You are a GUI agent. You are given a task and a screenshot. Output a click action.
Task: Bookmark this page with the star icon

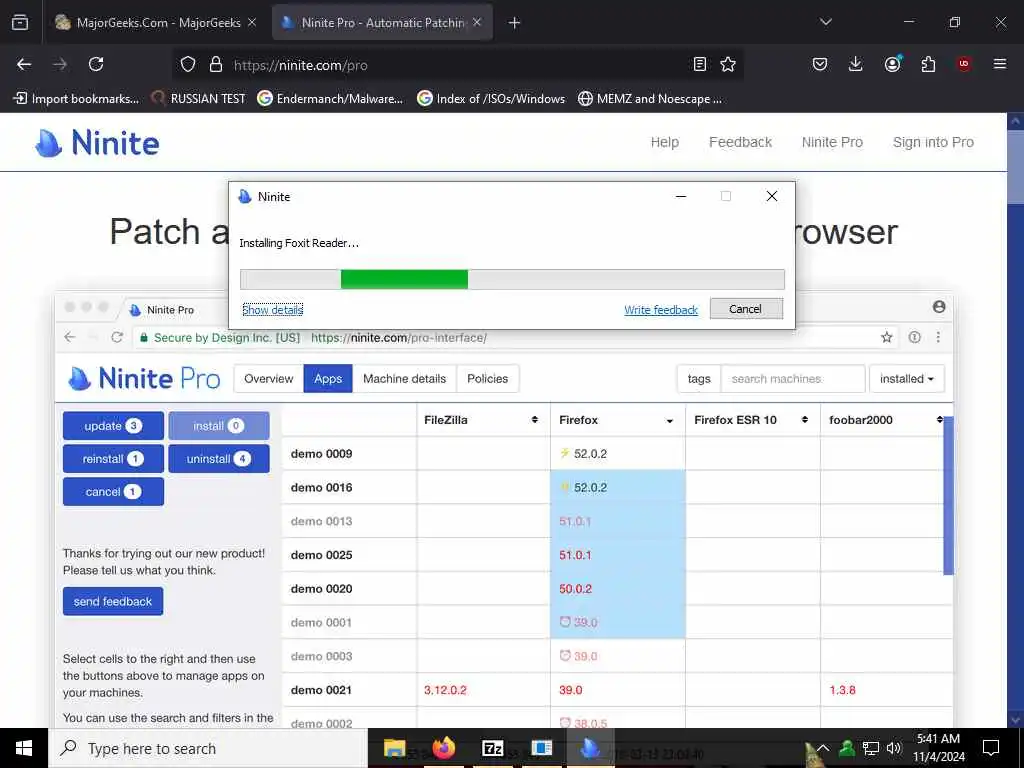pos(728,64)
